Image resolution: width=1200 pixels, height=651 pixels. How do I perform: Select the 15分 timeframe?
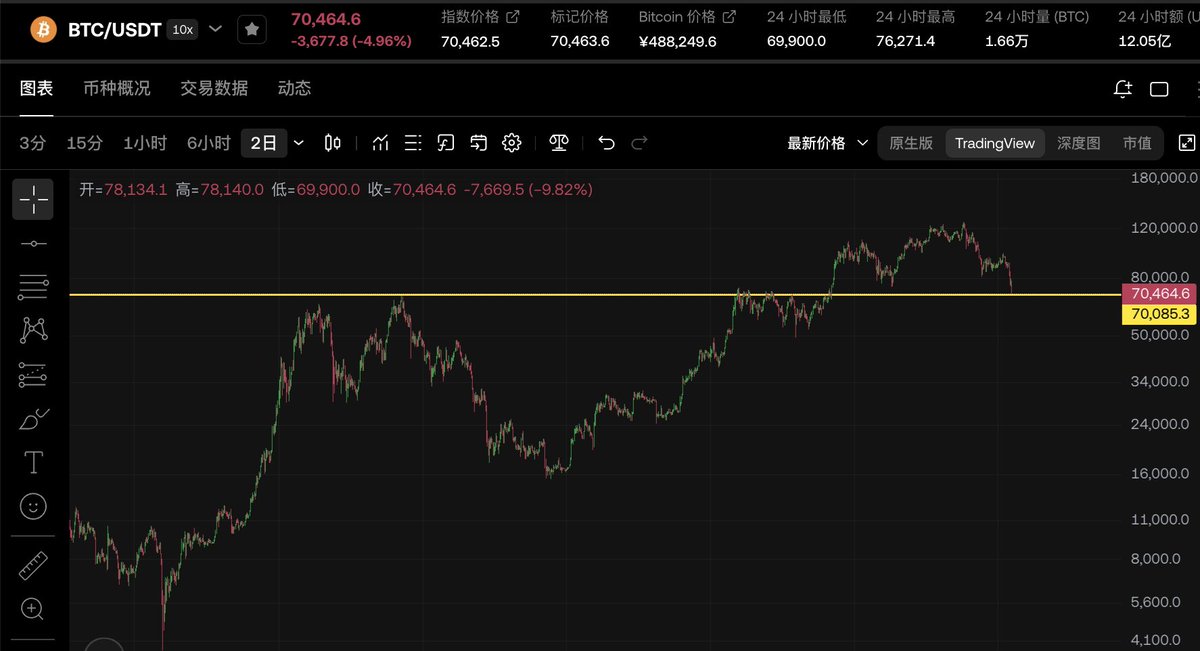pyautogui.click(x=85, y=143)
